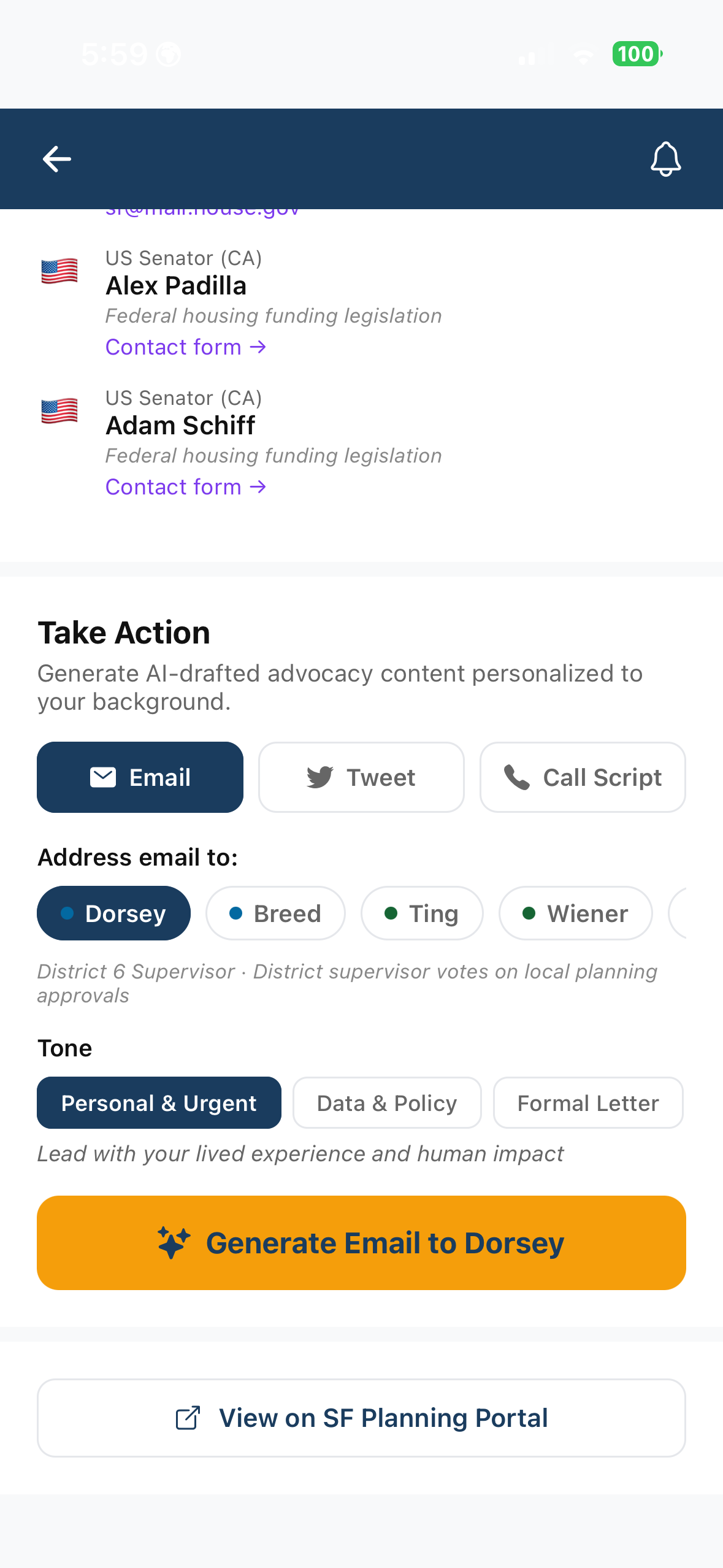The height and width of the screenshot is (1568, 723).
Task: Tap the external link icon for Planning Portal
Action: (x=188, y=1418)
